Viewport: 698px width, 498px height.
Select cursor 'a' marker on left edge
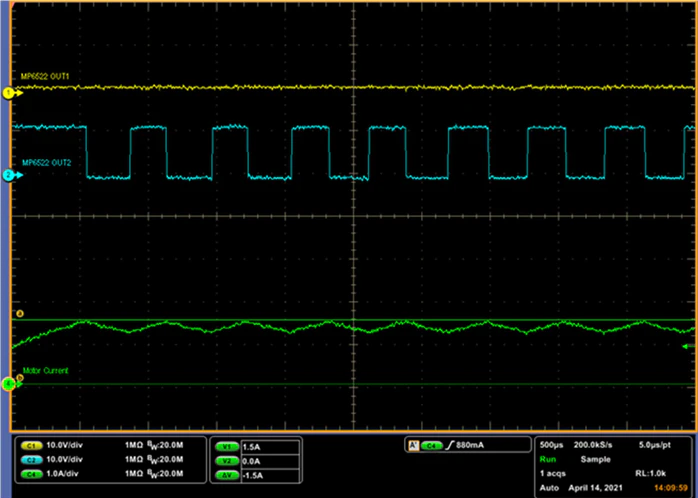click(x=18, y=315)
